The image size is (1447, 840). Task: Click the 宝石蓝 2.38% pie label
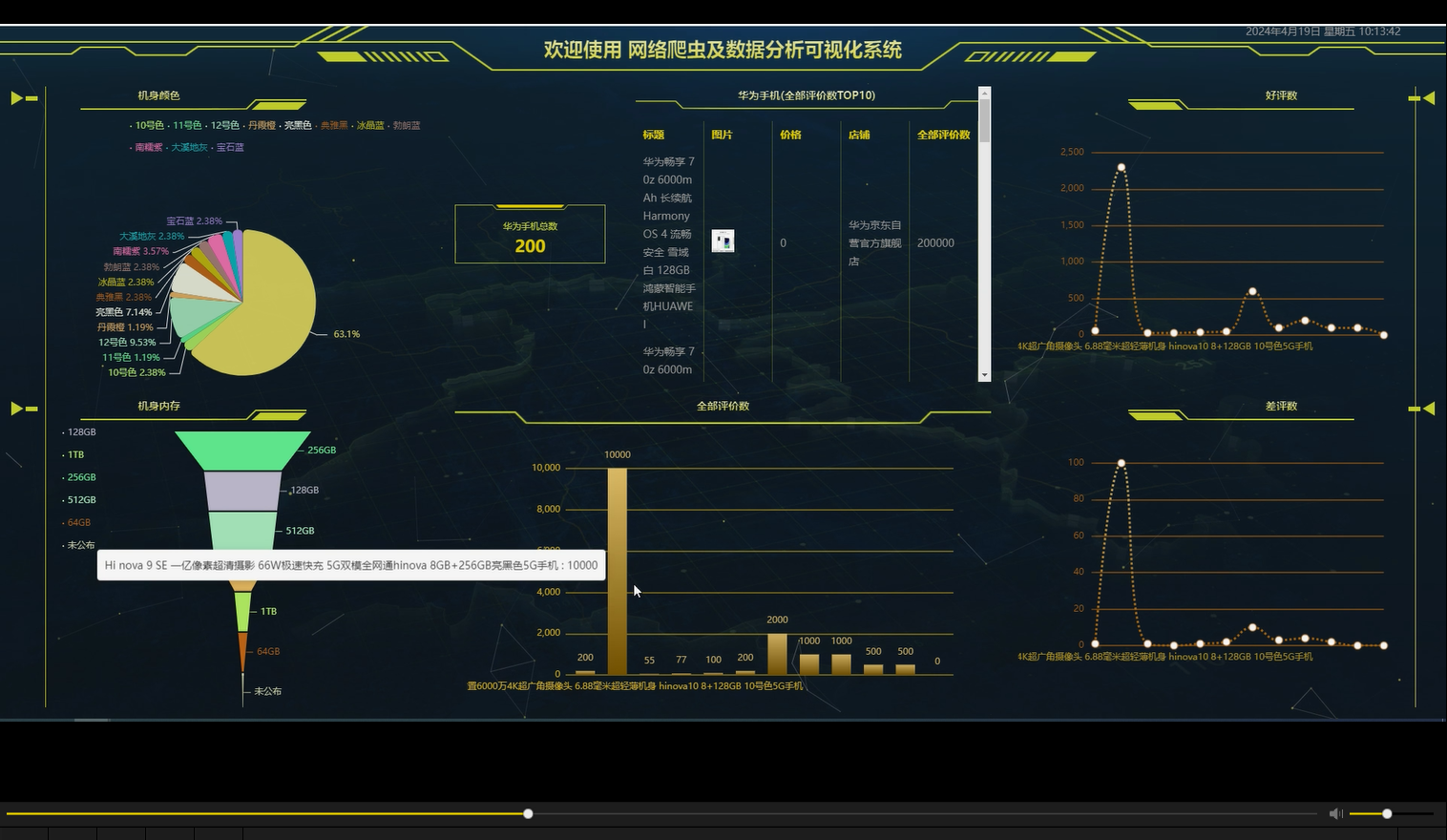click(x=194, y=220)
